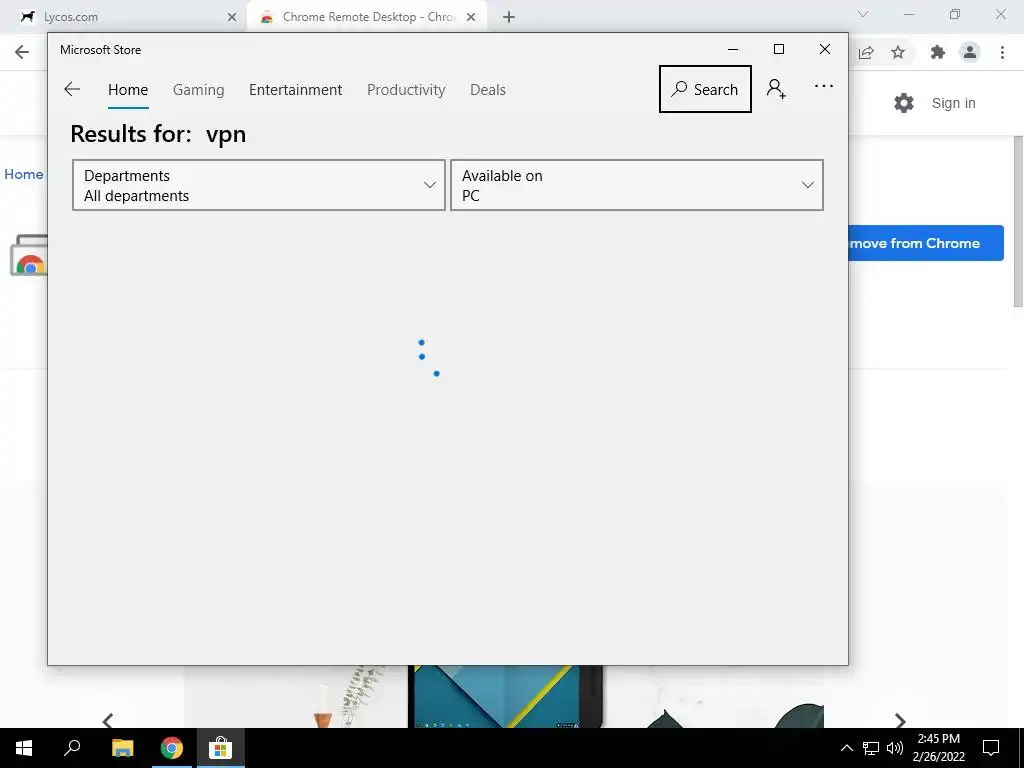Show previous screenshot in web store carousel
This screenshot has width=1024, height=768.
coord(108,720)
